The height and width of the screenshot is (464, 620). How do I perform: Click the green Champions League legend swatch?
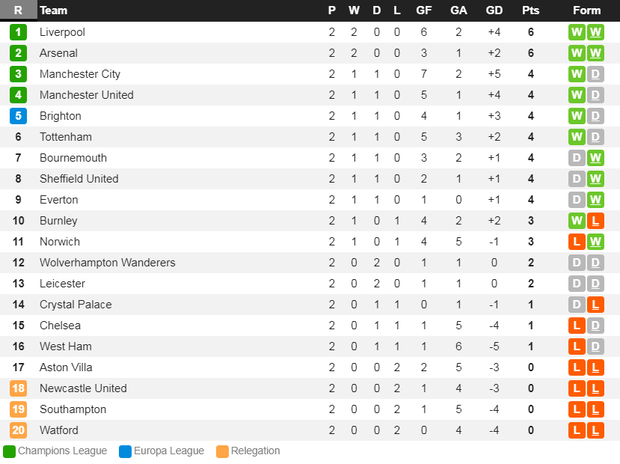[x=9, y=451]
